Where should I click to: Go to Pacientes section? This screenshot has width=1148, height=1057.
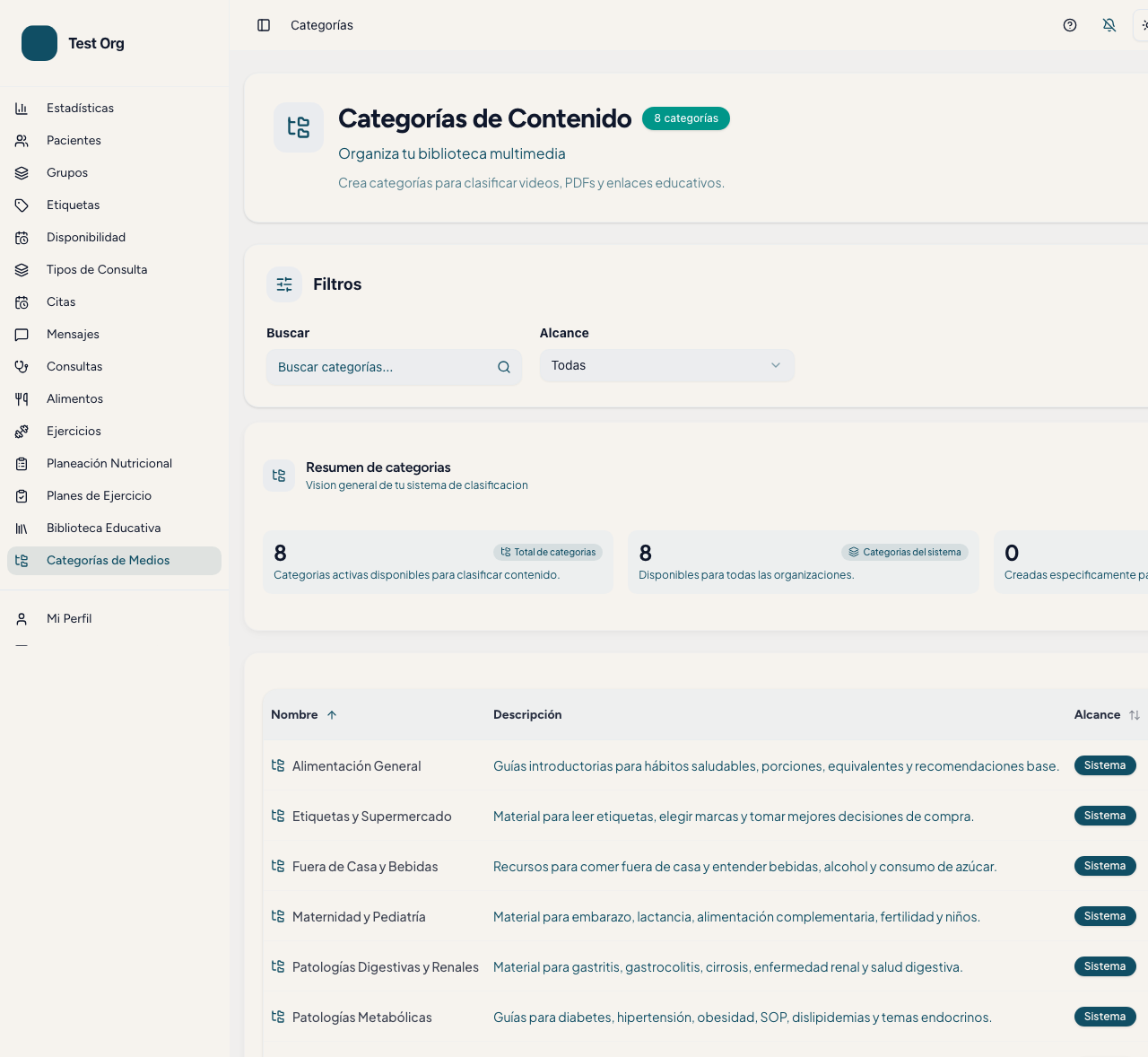[x=114, y=140]
